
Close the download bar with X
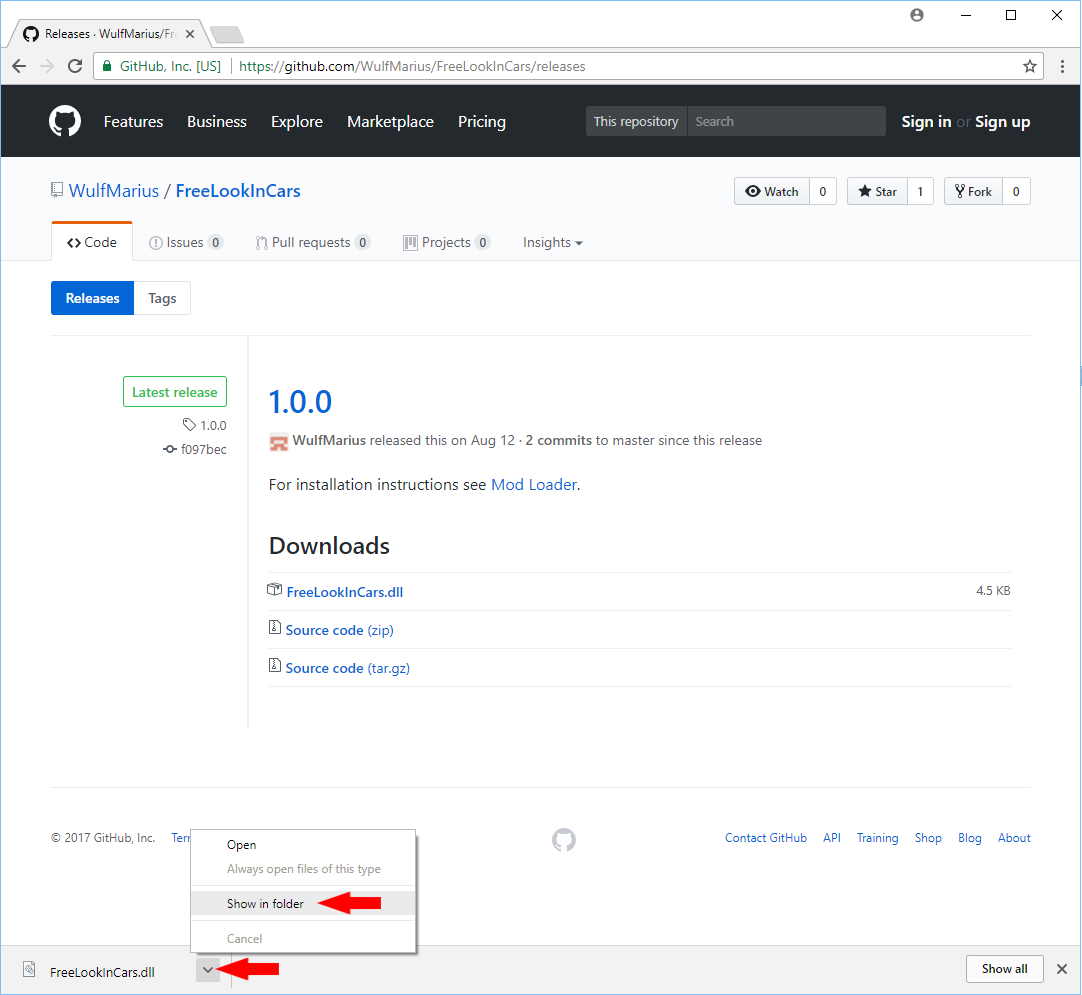point(1062,969)
